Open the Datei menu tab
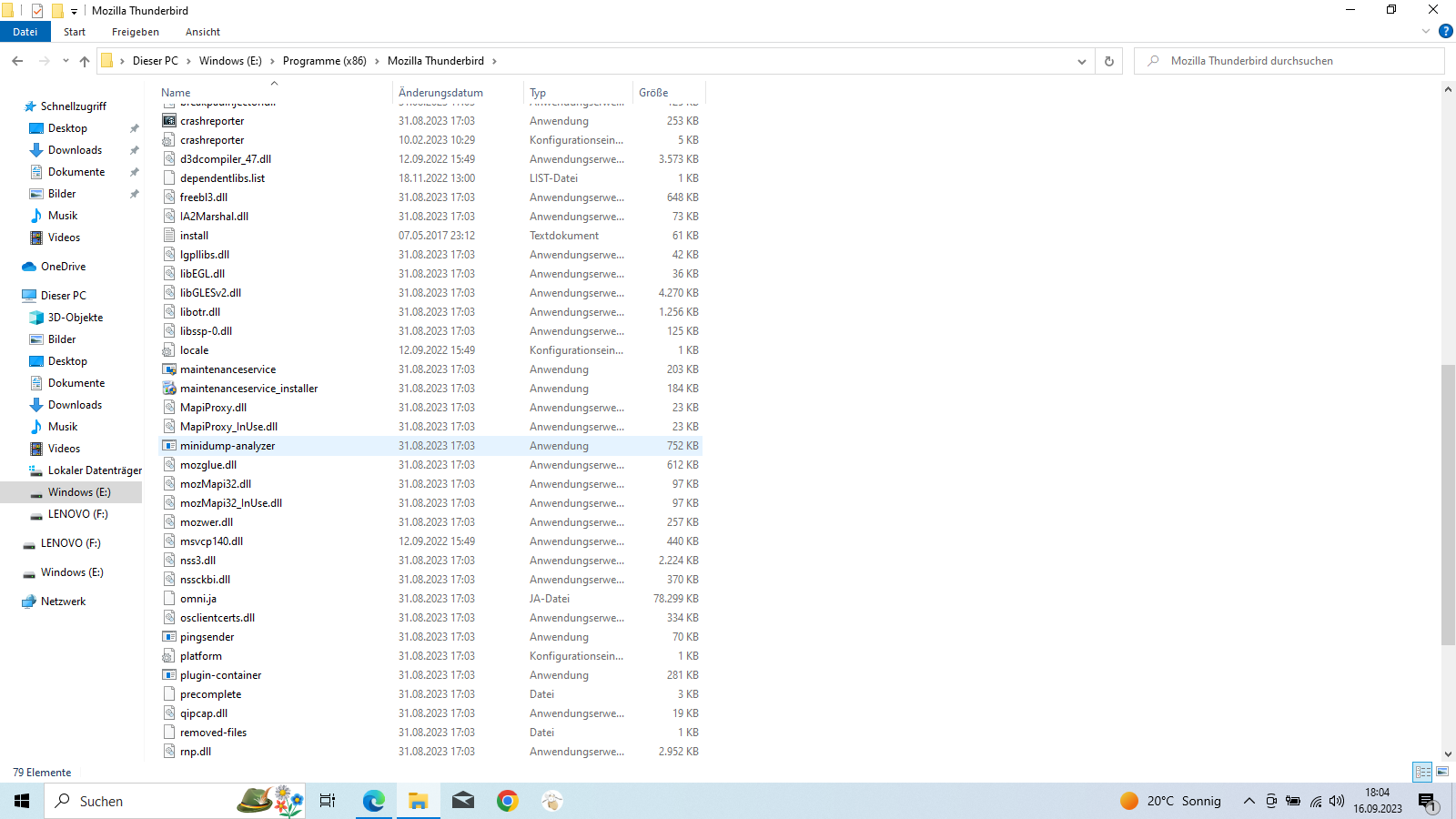1456x819 pixels. tap(25, 32)
